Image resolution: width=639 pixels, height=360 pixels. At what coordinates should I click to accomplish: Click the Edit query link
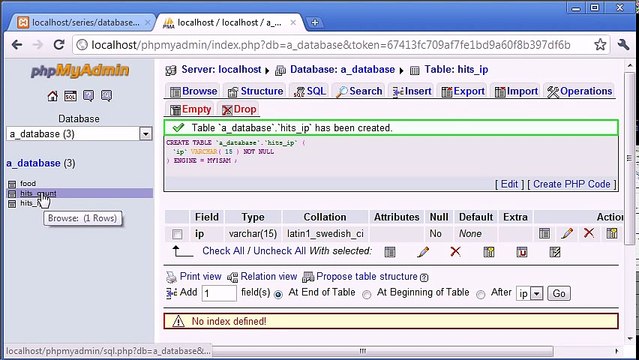[x=509, y=184]
